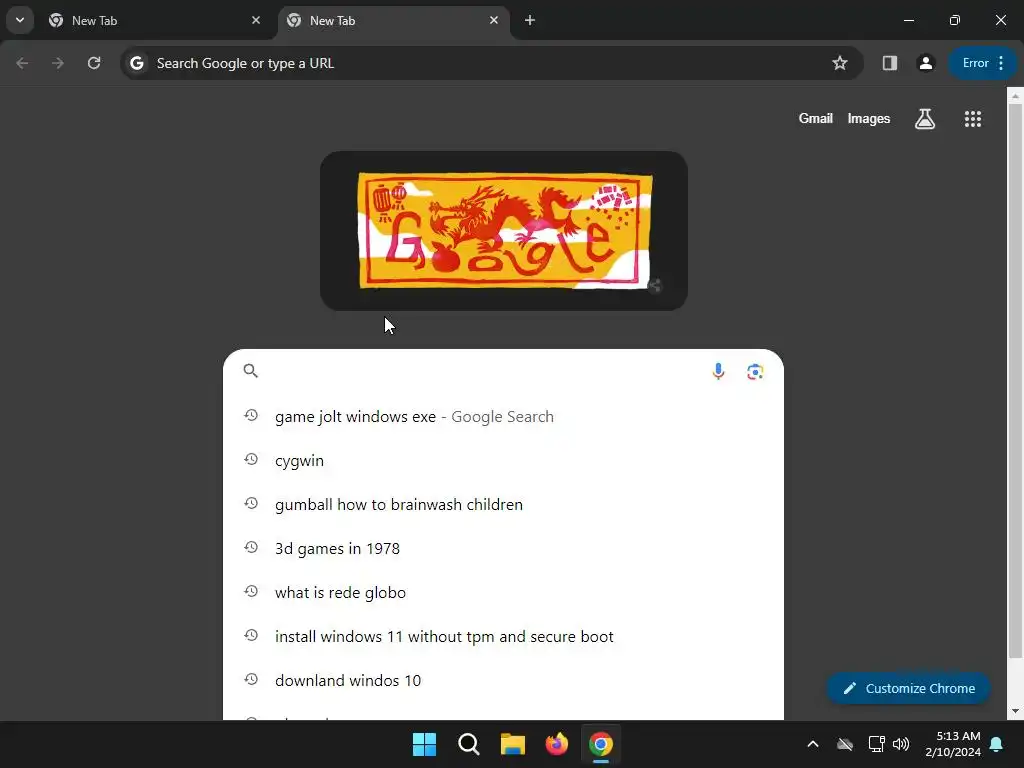The image size is (1024, 768).
Task: Start voice search with microphone
Action: (718, 371)
